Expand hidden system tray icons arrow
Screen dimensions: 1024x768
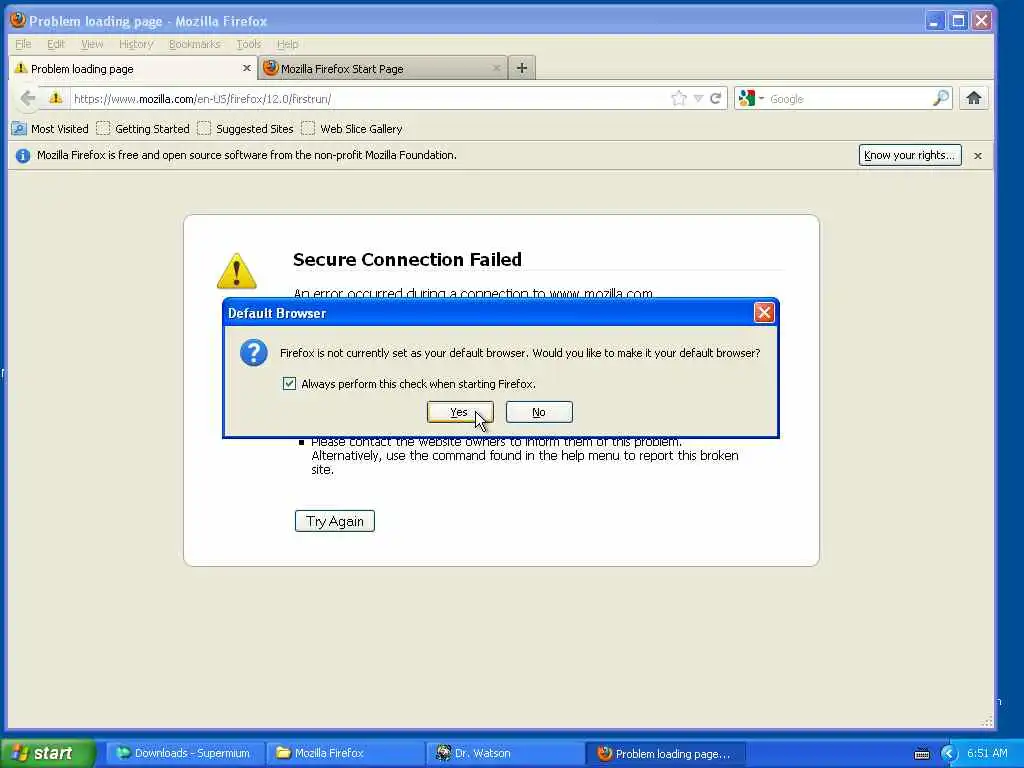coord(949,754)
